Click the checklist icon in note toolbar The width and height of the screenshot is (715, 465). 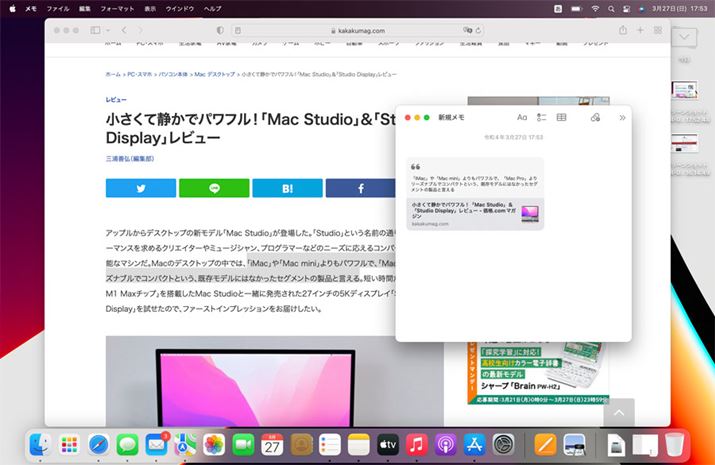(542, 118)
